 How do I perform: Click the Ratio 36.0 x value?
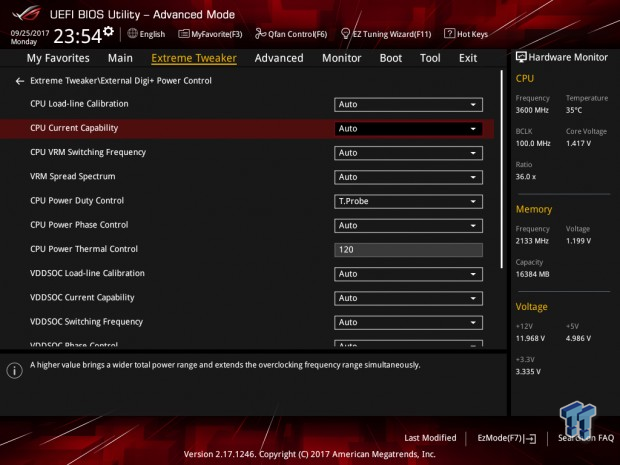click(525, 177)
